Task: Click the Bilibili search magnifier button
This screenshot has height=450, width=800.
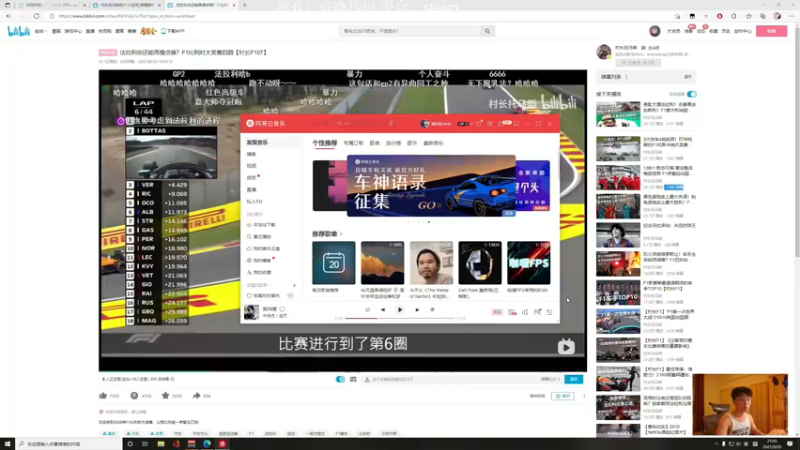Action: coord(487,31)
